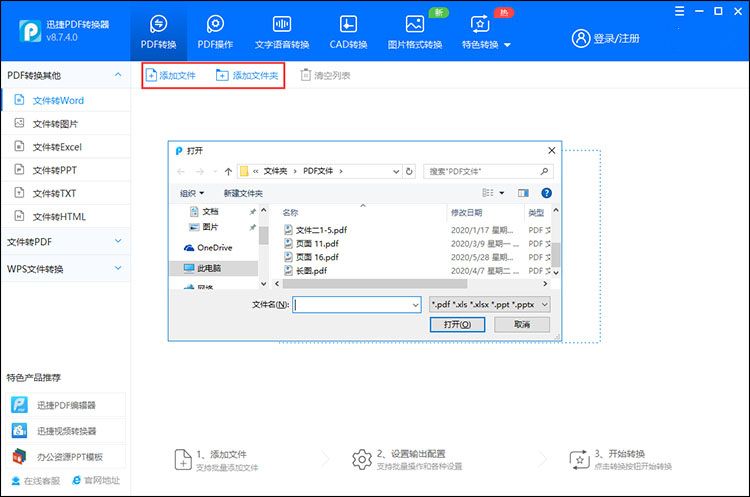Open 图片格式转换 tab
The width and height of the screenshot is (750, 497).
point(415,33)
